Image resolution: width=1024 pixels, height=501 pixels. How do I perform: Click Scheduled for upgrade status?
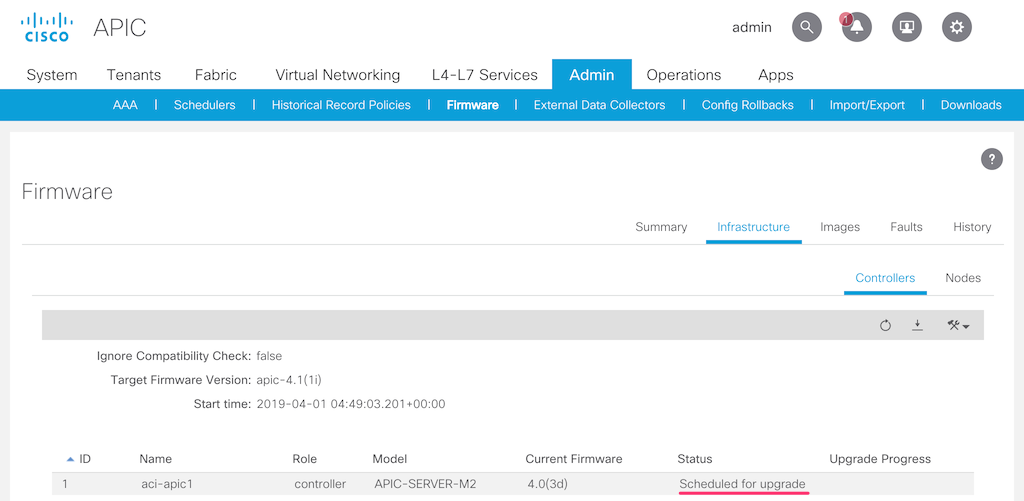click(743, 484)
